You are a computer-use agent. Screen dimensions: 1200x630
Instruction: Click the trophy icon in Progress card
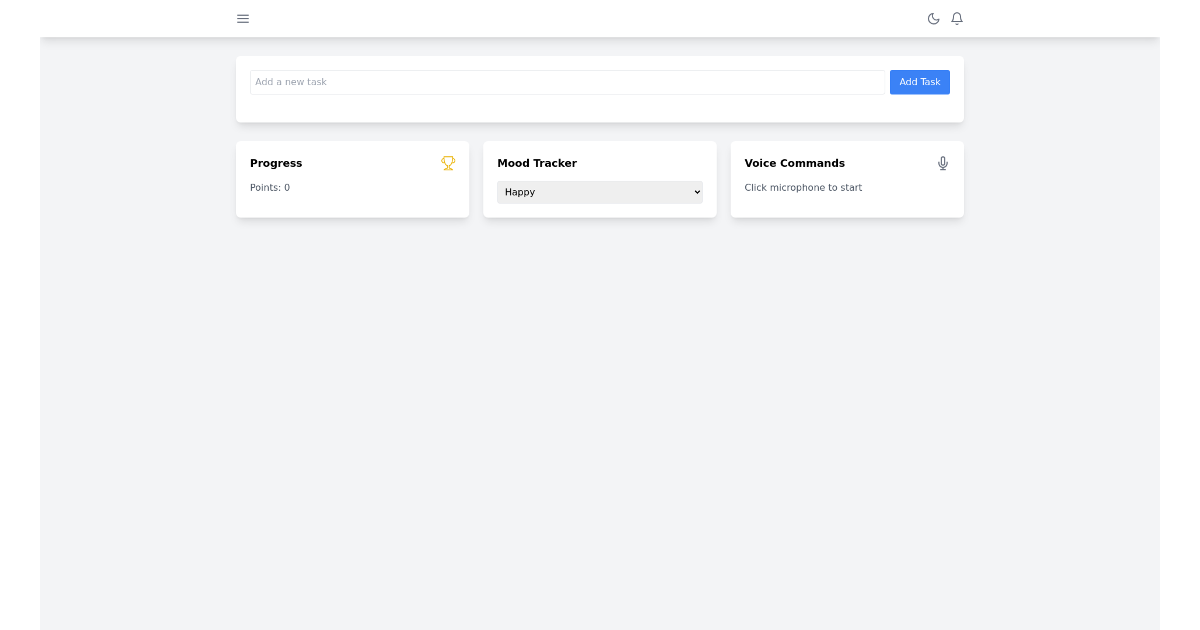448,163
